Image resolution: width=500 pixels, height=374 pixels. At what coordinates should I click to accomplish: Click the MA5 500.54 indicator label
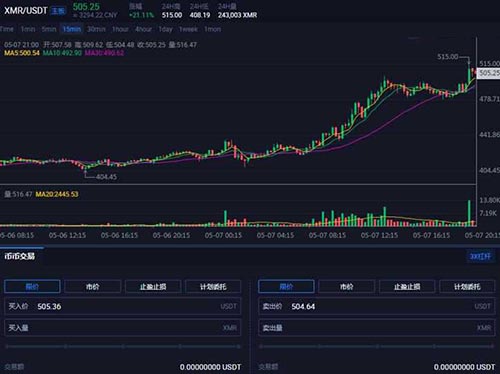22,53
